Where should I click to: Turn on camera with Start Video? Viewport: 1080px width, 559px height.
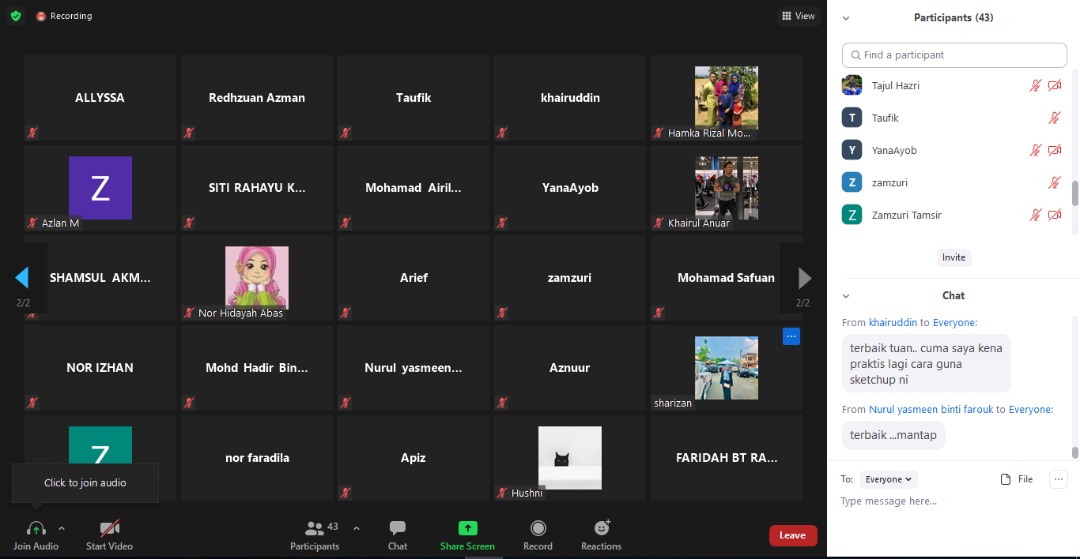(109, 528)
